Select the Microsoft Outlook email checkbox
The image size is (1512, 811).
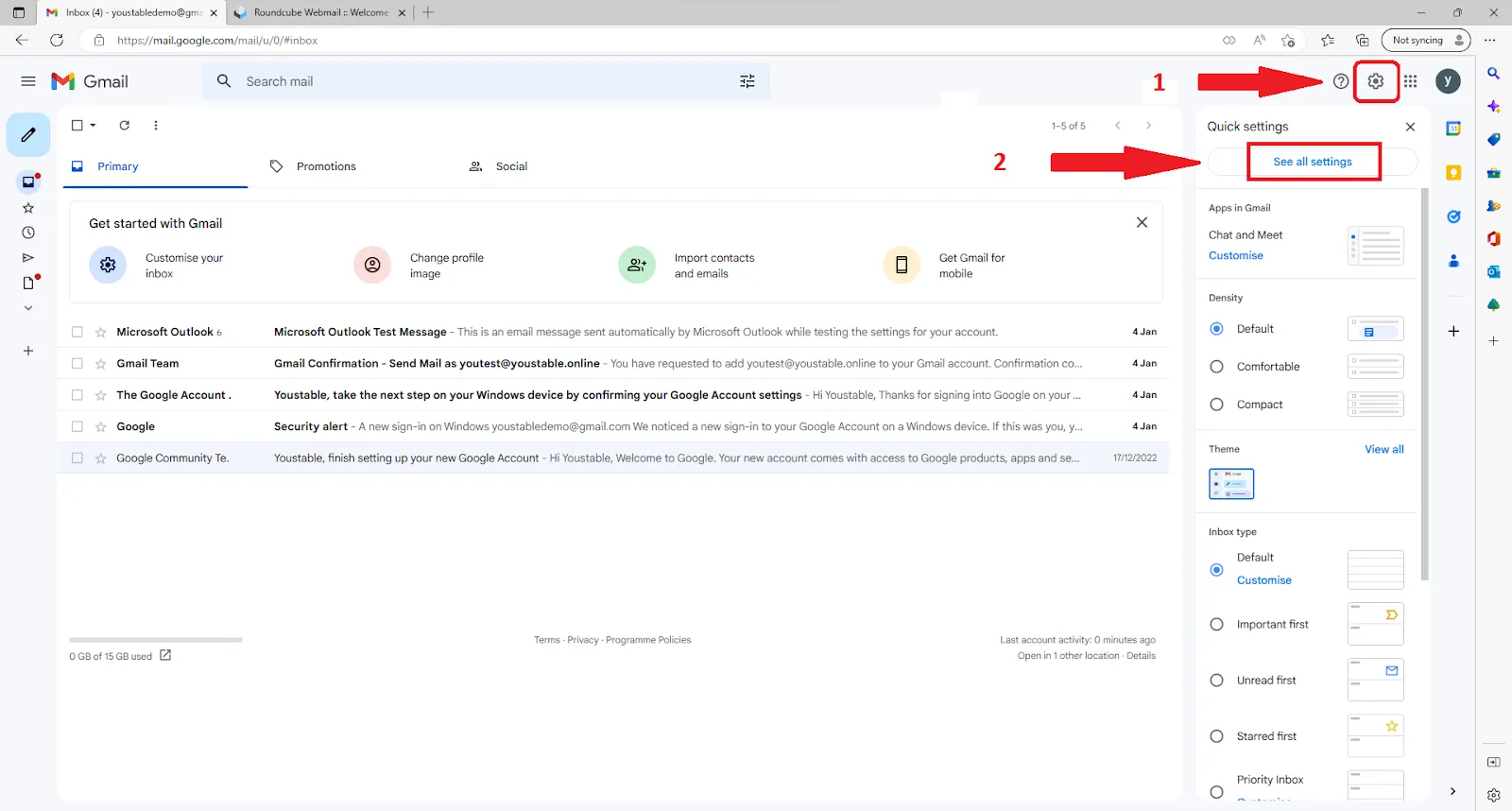click(77, 332)
